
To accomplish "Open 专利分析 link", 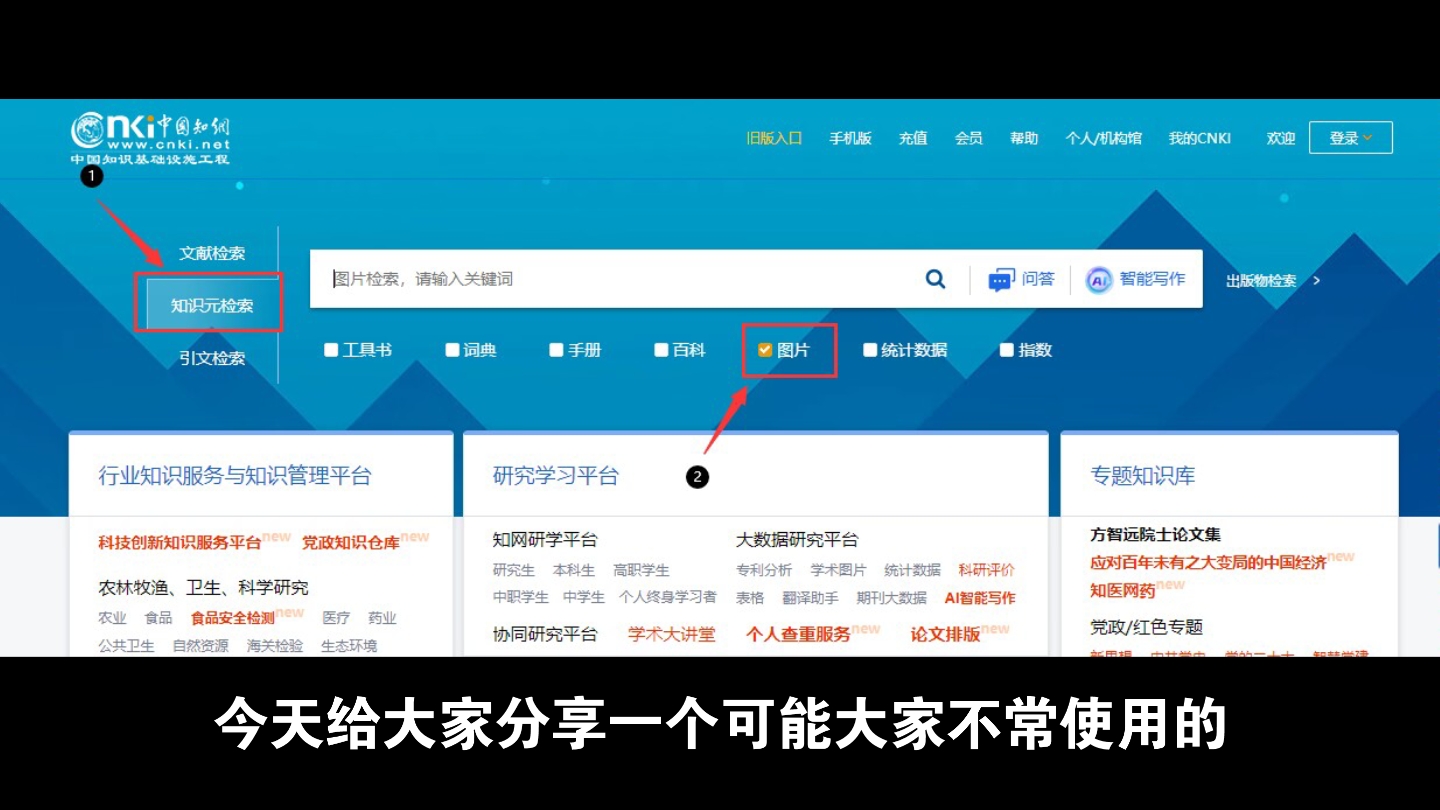I will tap(764, 570).
